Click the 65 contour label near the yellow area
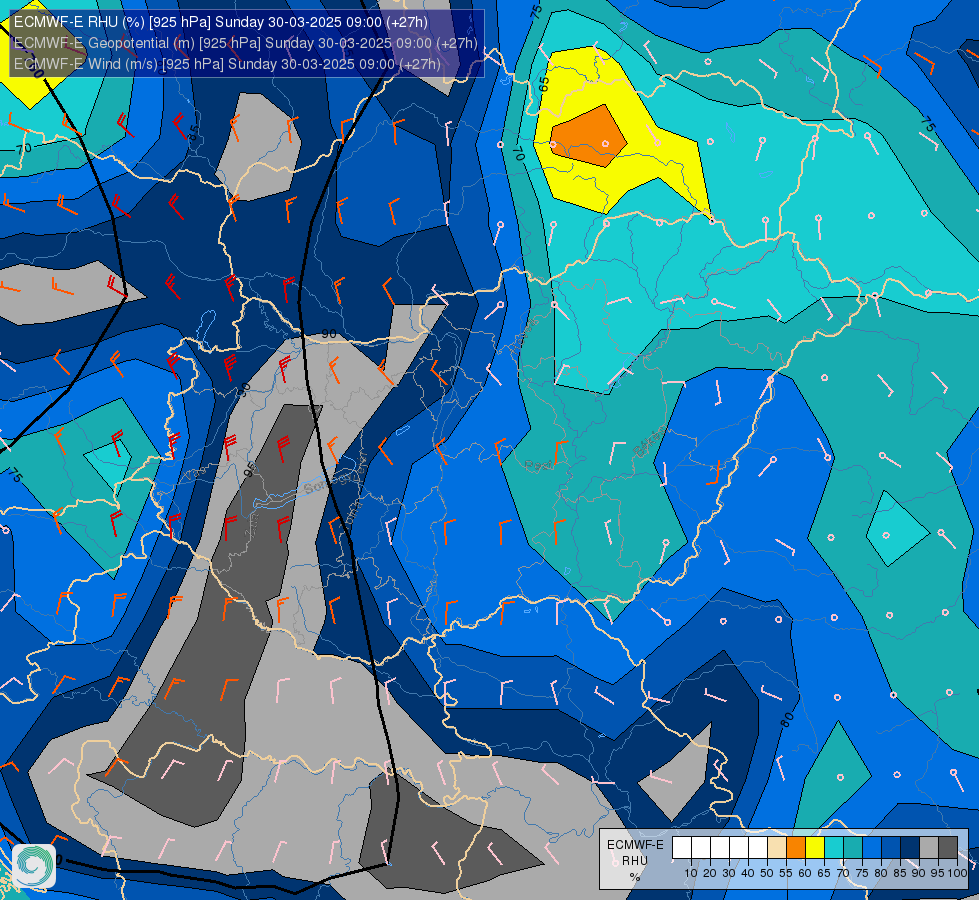Screen dimensions: 979x900 click(x=544, y=84)
